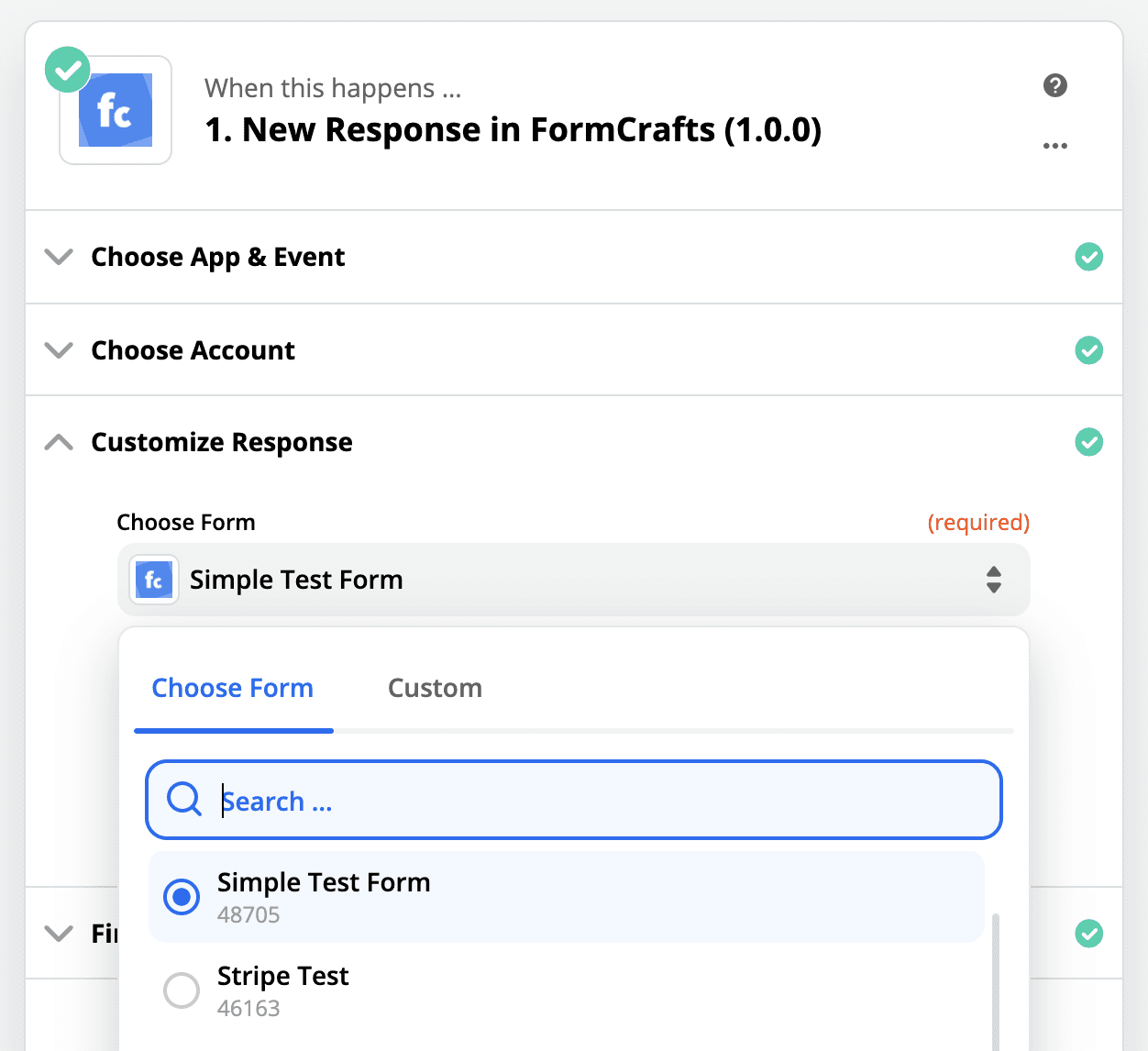The height and width of the screenshot is (1051, 1148).
Task: Switch to the Choose Form tab
Action: 233,688
